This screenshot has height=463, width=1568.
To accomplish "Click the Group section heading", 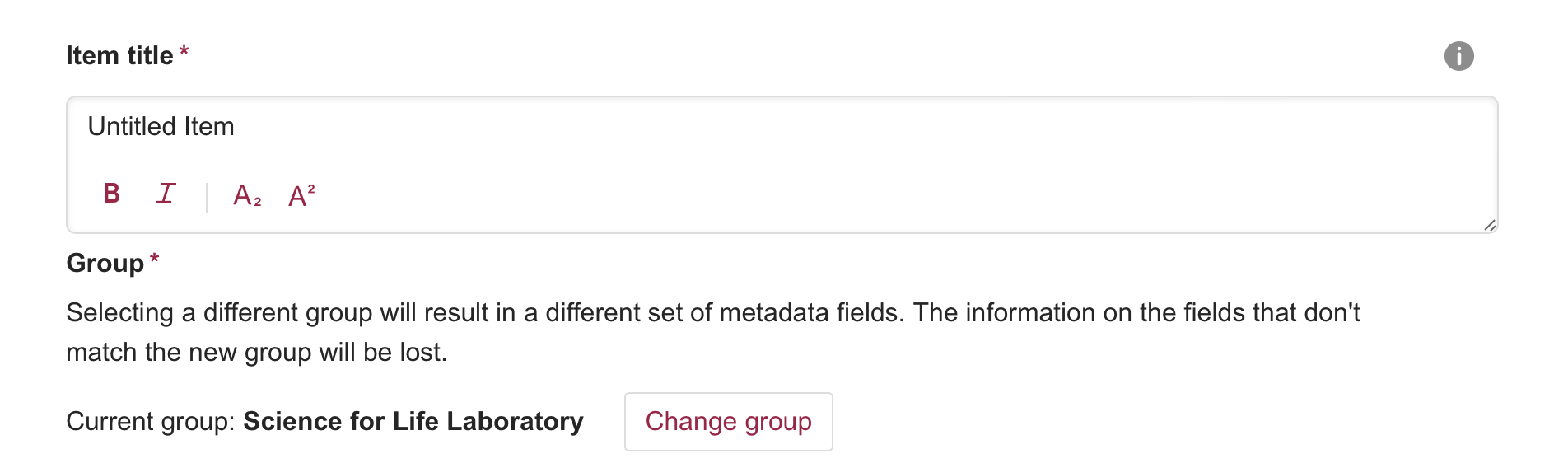I will [105, 264].
